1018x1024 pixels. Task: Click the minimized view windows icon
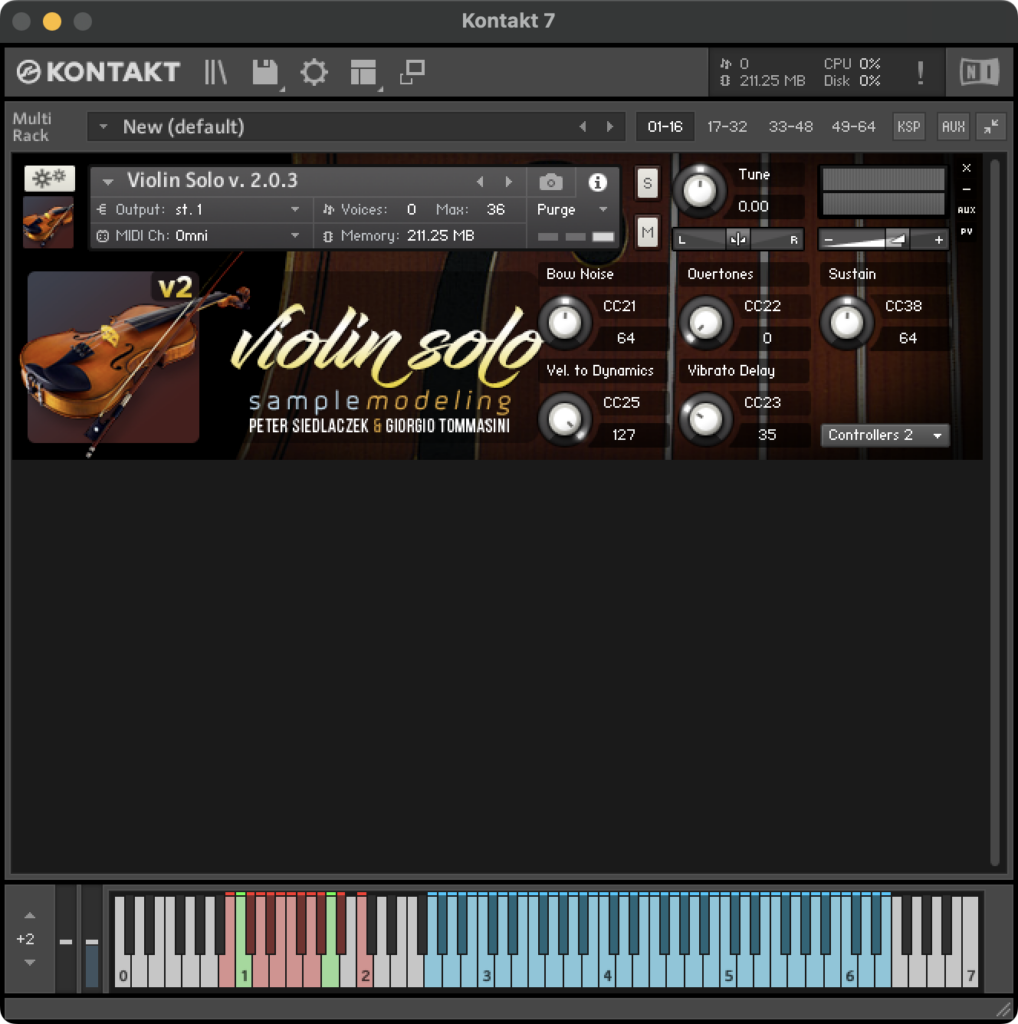(413, 72)
